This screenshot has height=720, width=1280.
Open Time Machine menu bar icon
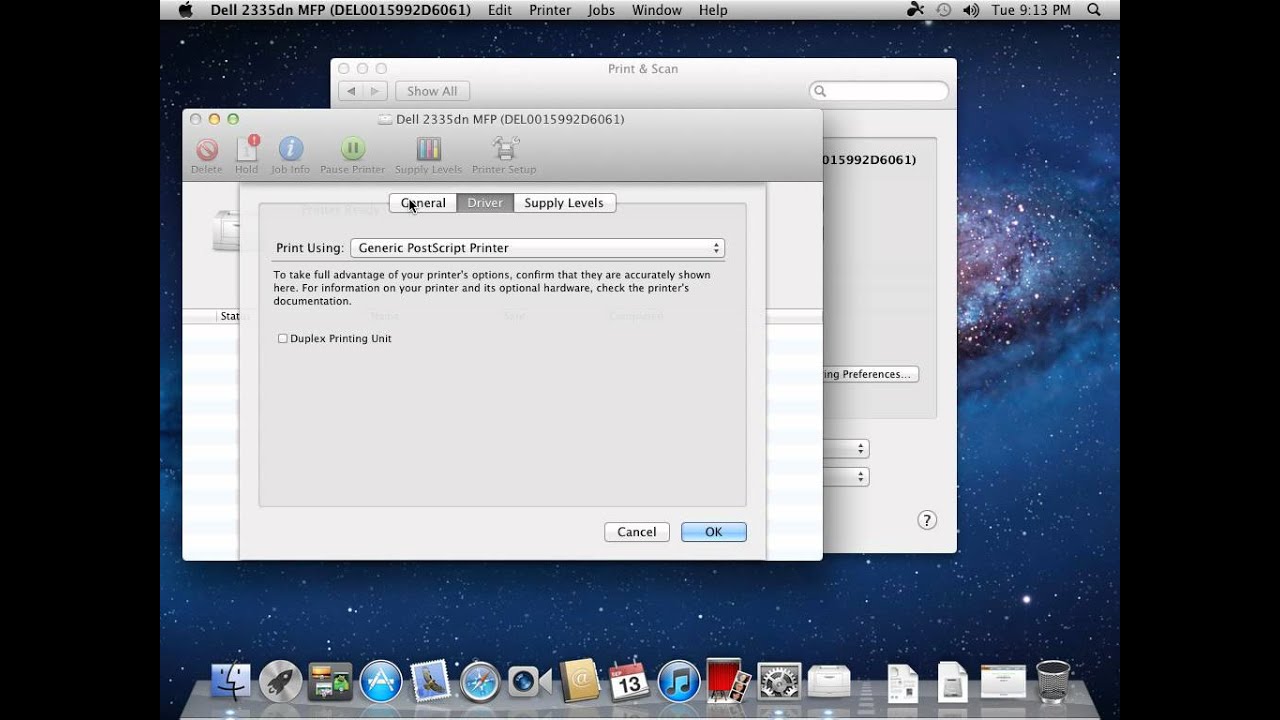pos(943,10)
